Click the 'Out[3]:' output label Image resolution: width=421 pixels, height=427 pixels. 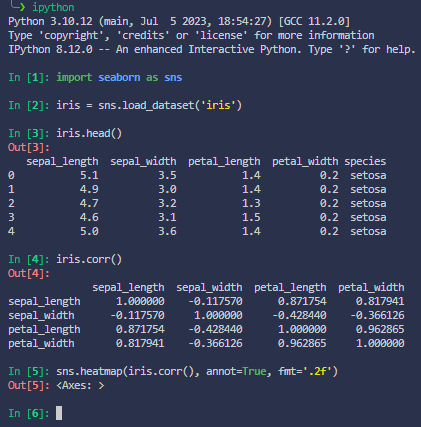point(29,147)
